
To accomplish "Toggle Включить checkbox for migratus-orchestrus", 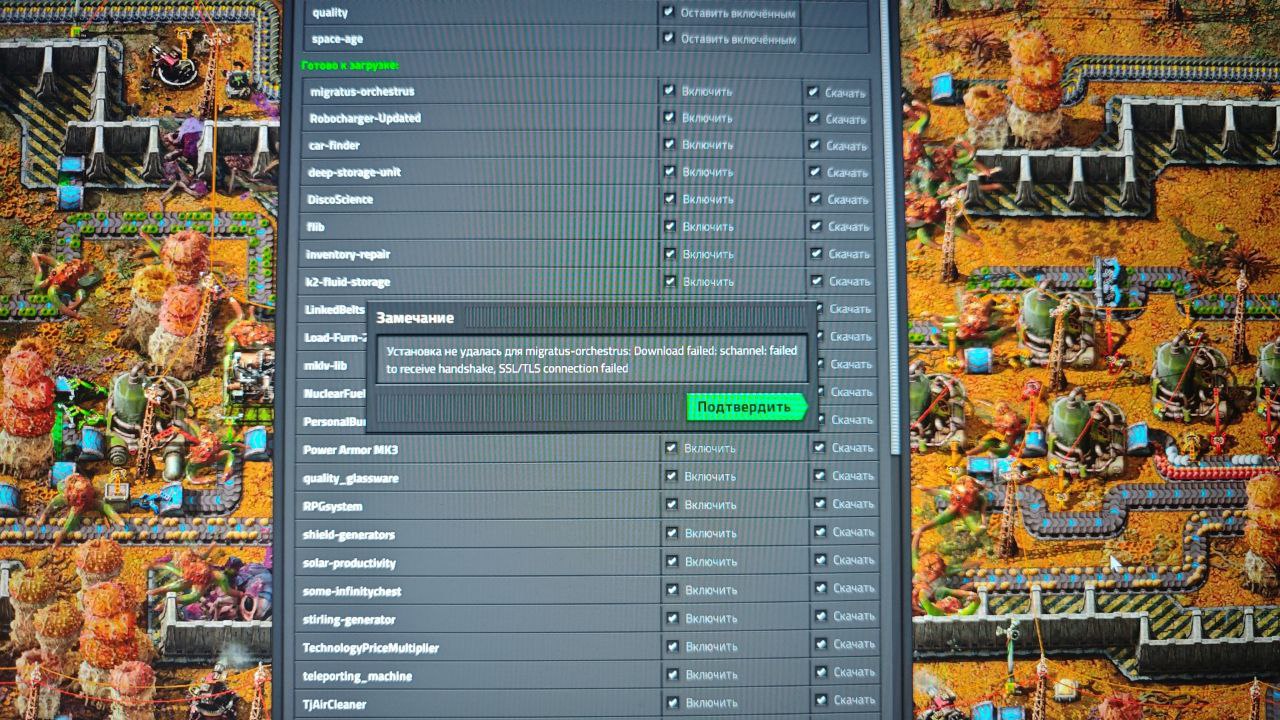I will [x=668, y=90].
